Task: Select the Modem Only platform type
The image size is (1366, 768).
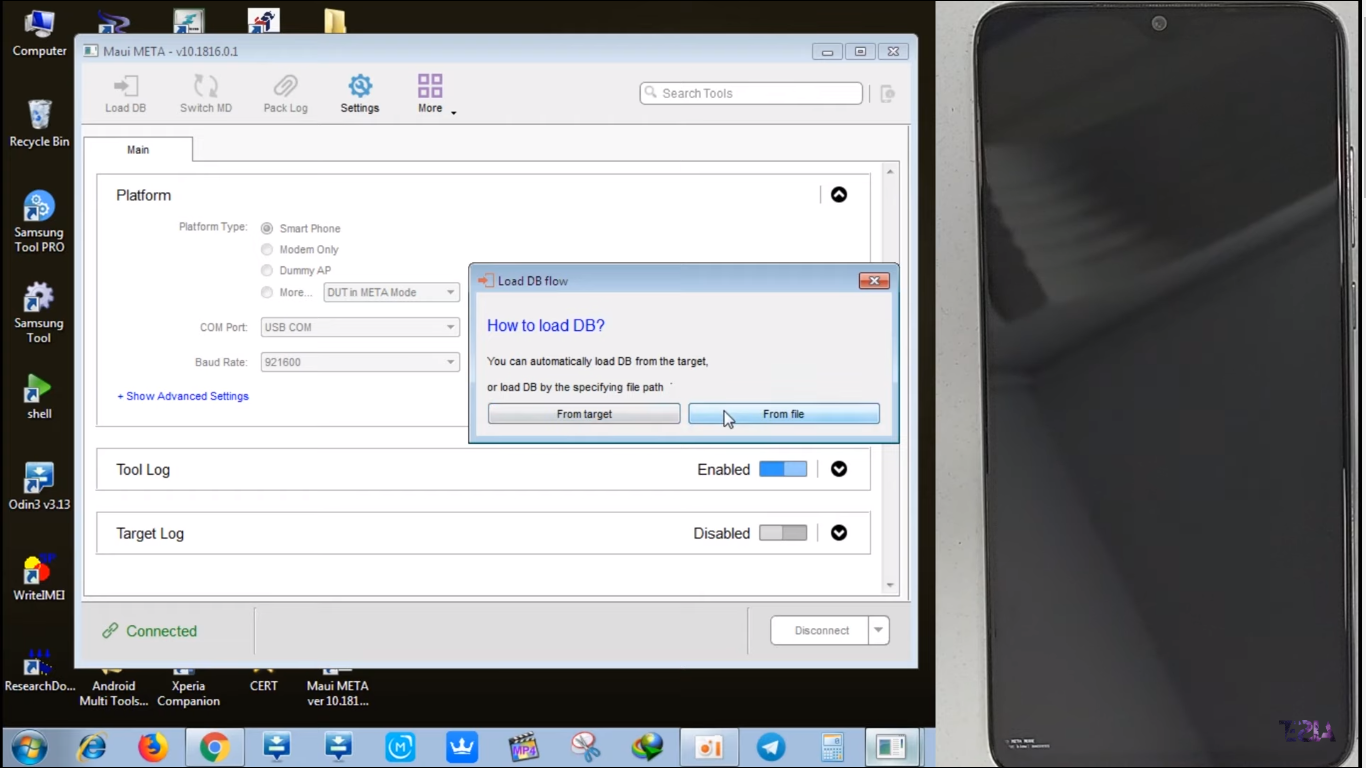Action: coord(267,250)
